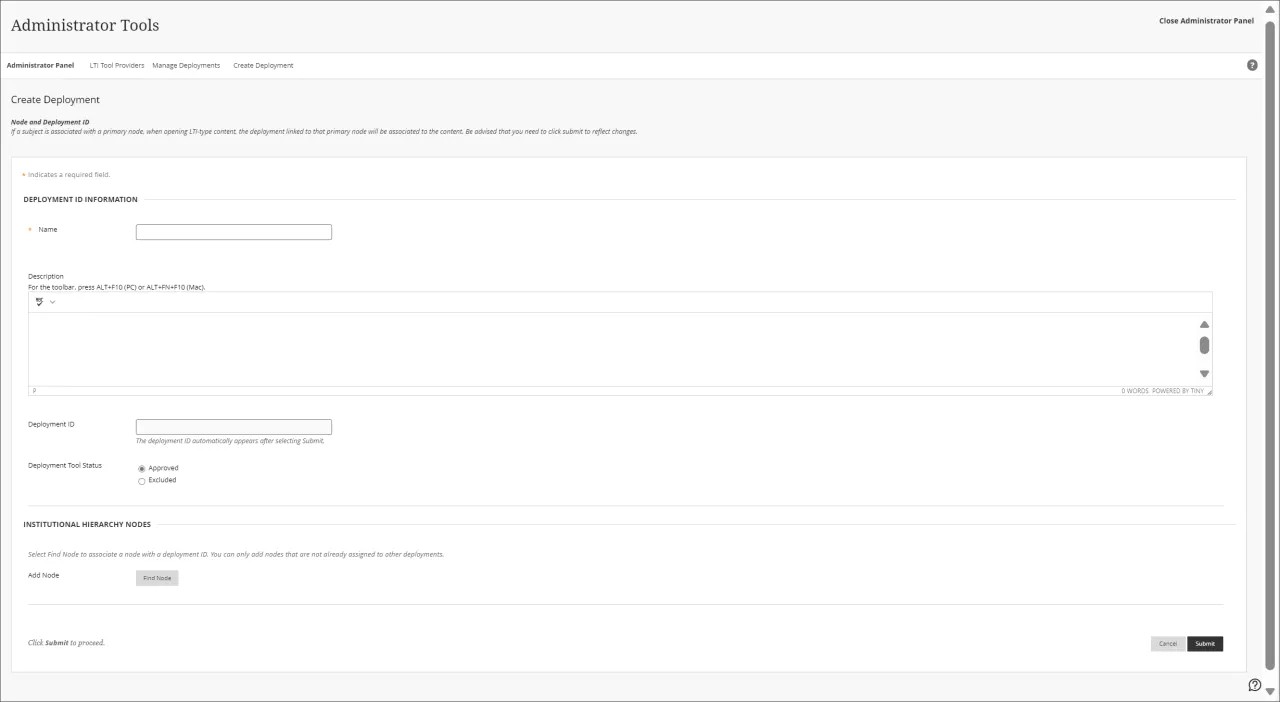Go to the Administrator Panel tab
The width and height of the screenshot is (1280, 702).
(40, 65)
